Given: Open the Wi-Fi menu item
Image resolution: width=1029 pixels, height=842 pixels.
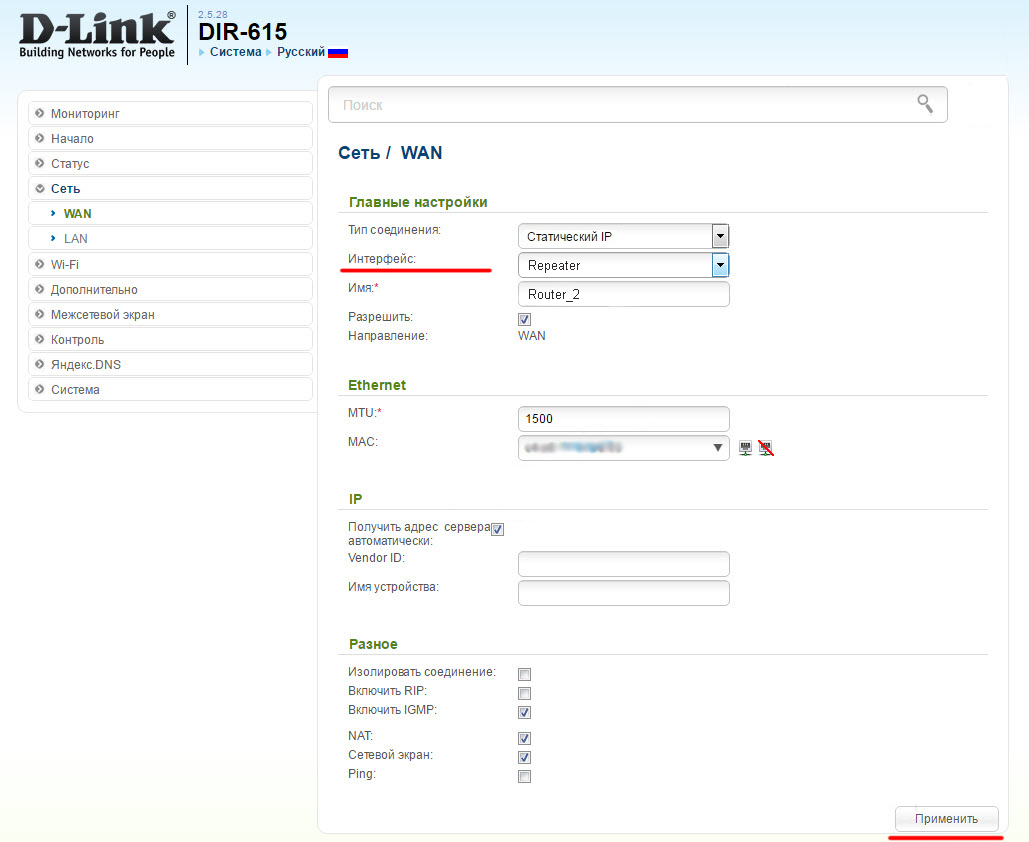Looking at the screenshot, I should click(171, 264).
